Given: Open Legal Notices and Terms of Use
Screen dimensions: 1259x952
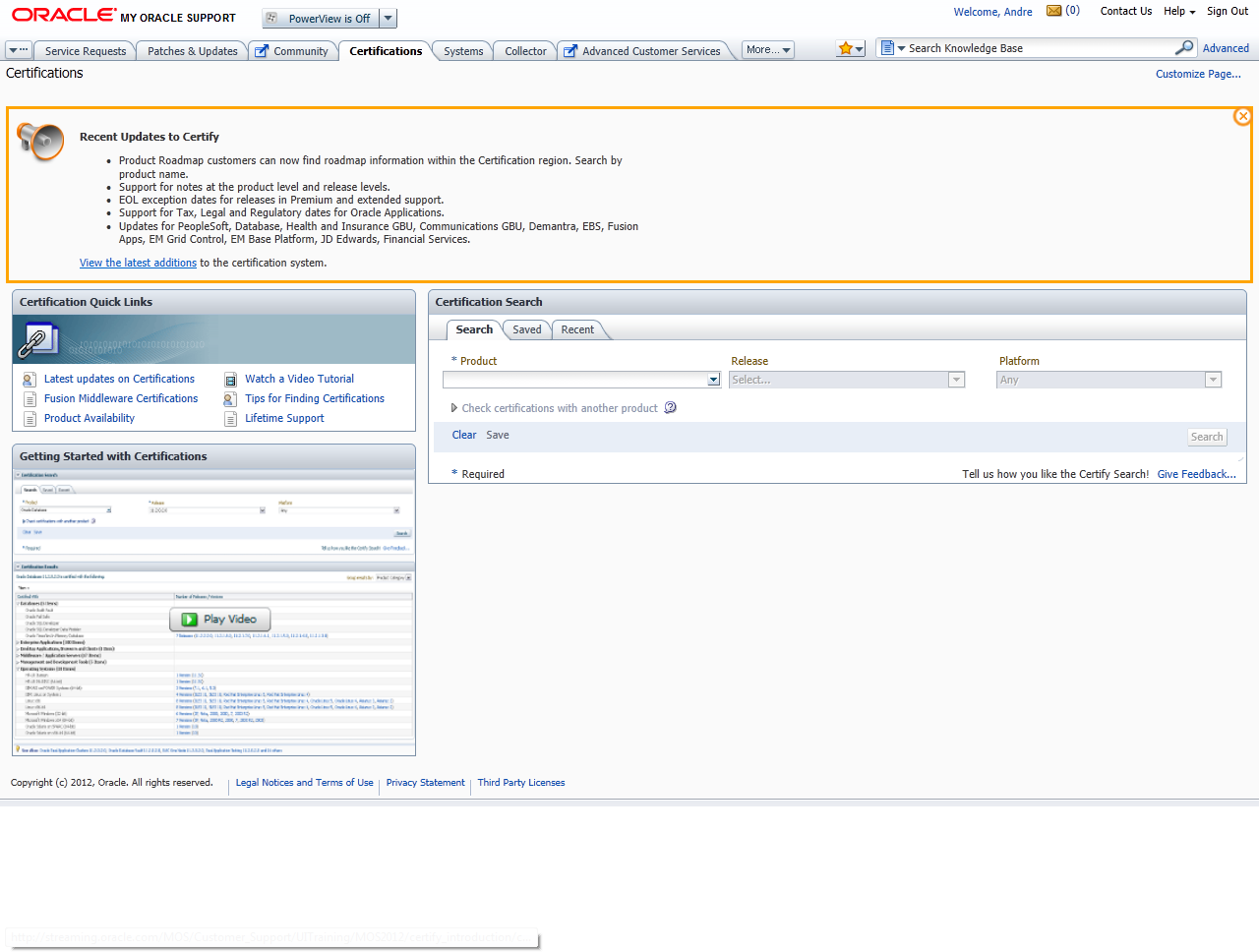Looking at the screenshot, I should [x=304, y=783].
